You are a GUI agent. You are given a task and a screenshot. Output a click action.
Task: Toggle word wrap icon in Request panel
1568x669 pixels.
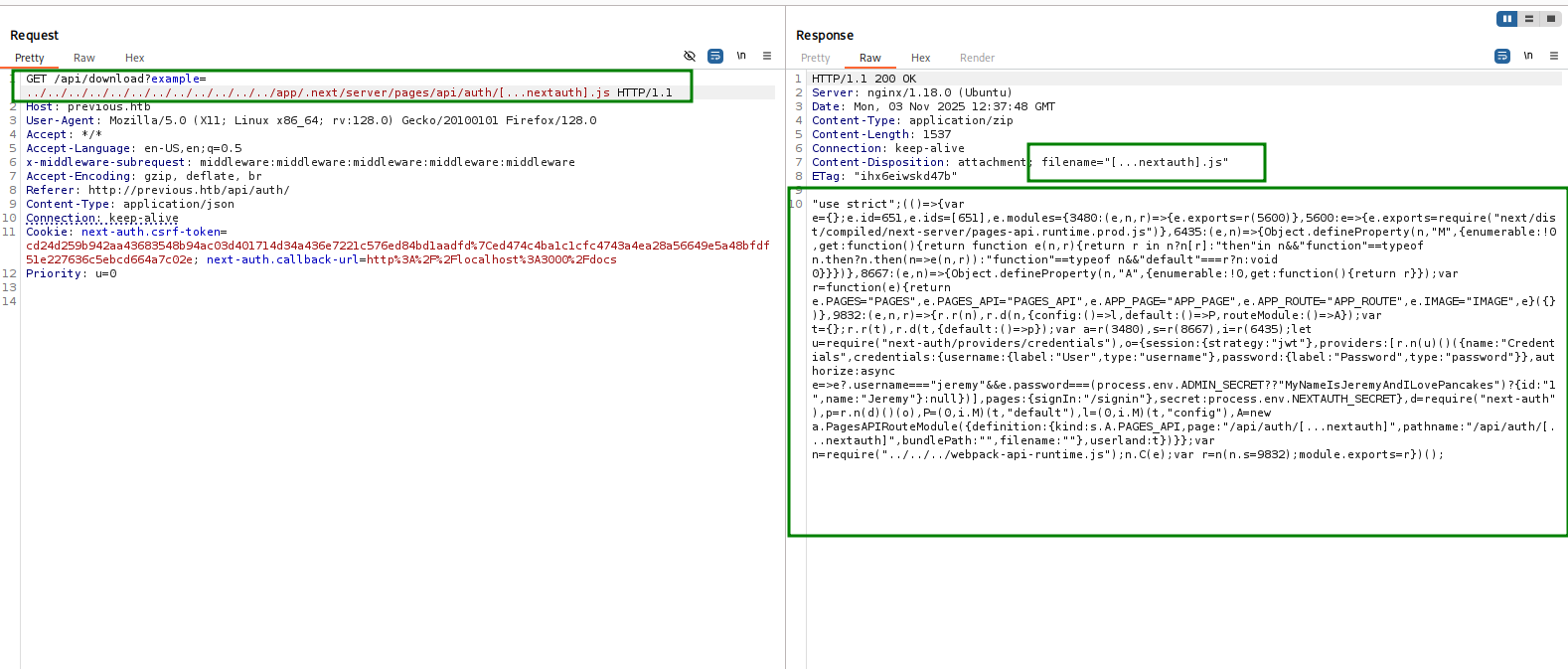715,57
